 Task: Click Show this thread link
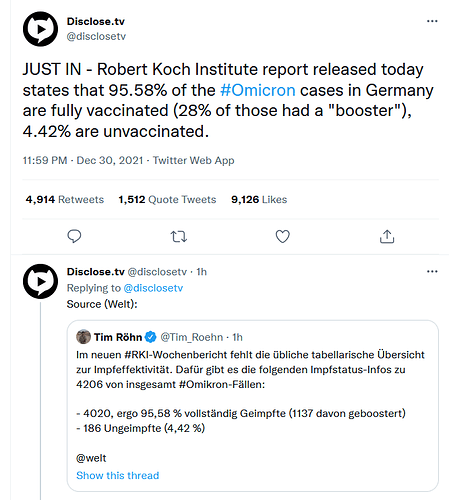118,475
